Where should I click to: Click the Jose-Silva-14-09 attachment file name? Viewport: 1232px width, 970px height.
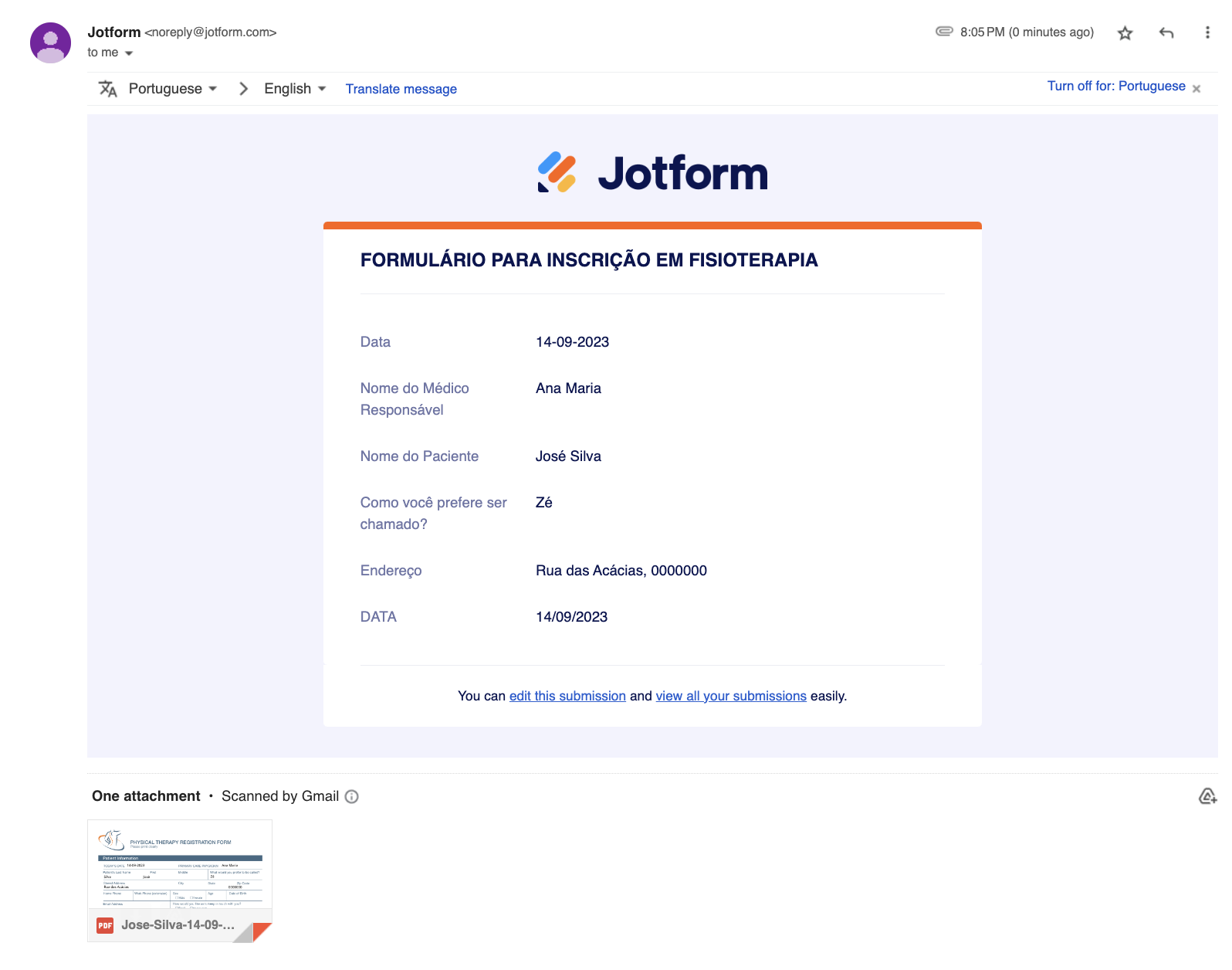[x=178, y=925]
